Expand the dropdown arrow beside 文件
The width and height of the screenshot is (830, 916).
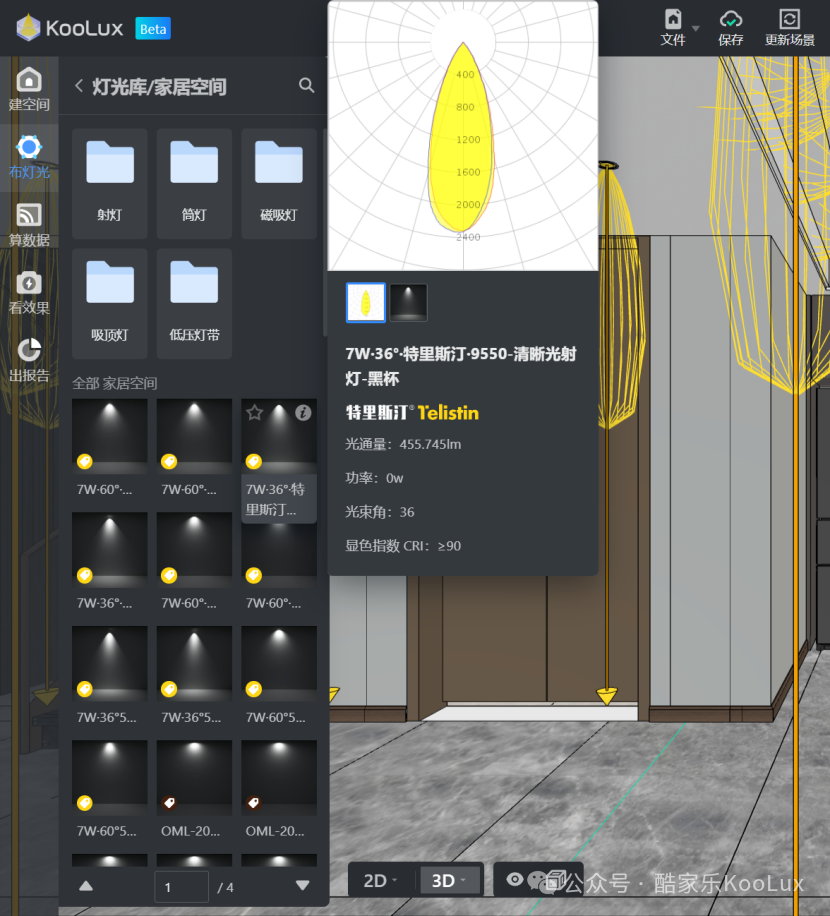tap(695, 28)
